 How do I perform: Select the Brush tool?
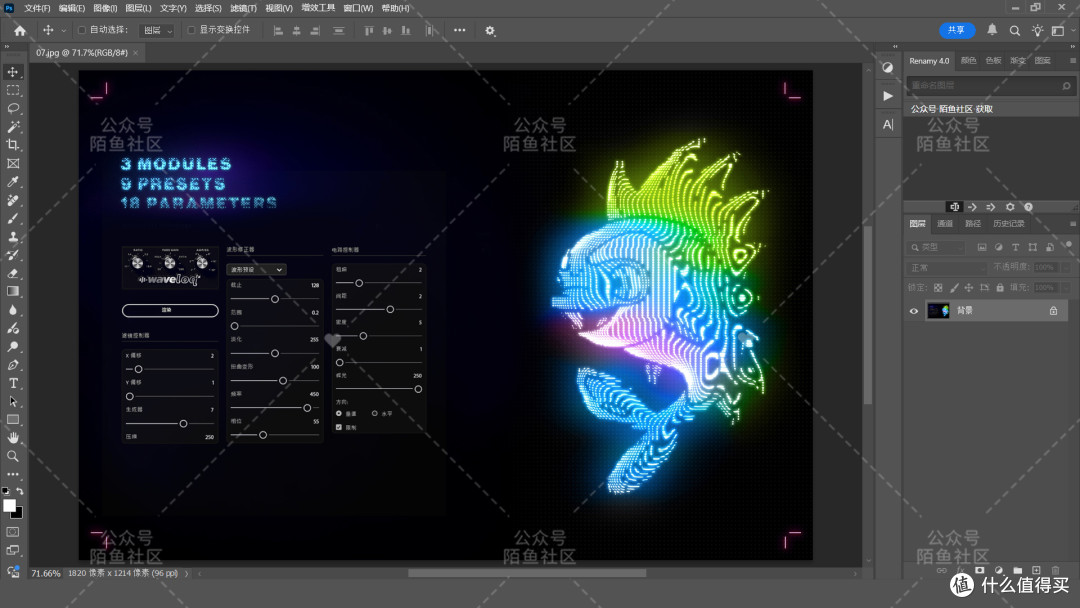[12, 218]
